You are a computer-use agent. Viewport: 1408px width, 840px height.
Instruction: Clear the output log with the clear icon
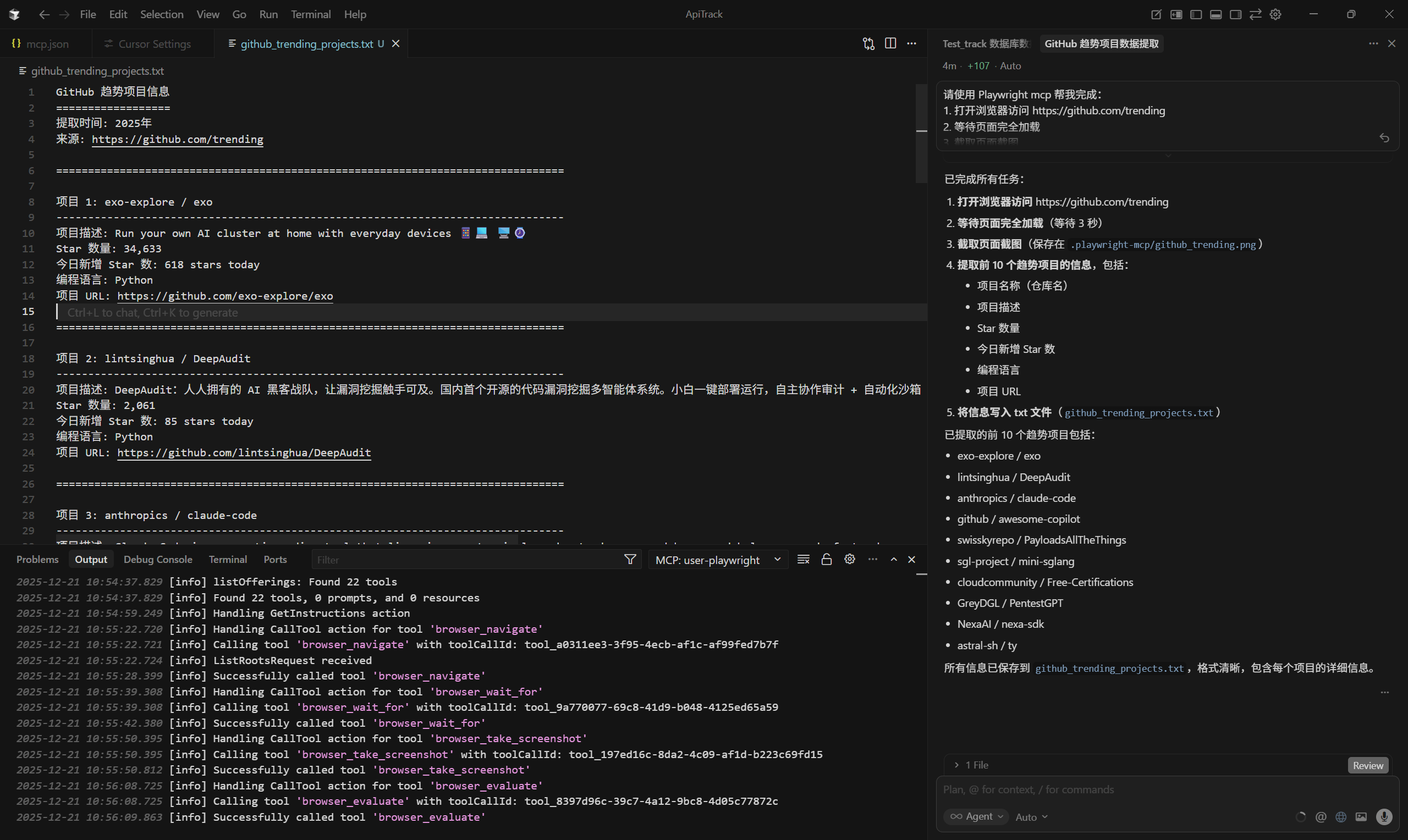tap(803, 559)
